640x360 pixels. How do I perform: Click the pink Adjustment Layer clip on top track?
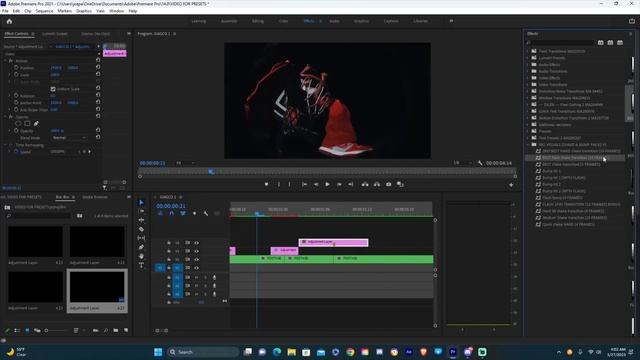[x=333, y=242]
